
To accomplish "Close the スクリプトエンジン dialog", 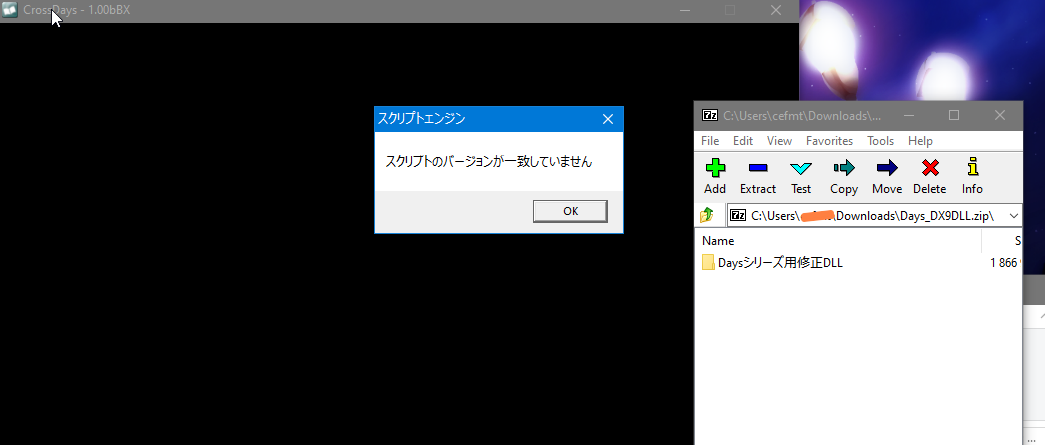I will [608, 119].
